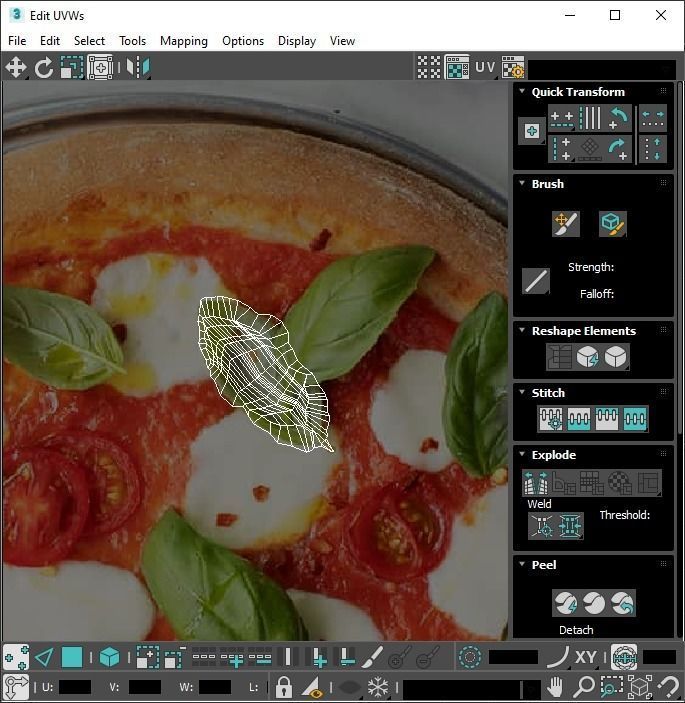Screen dimensions: 685x703
Task: Open the File menu
Action: coord(17,41)
